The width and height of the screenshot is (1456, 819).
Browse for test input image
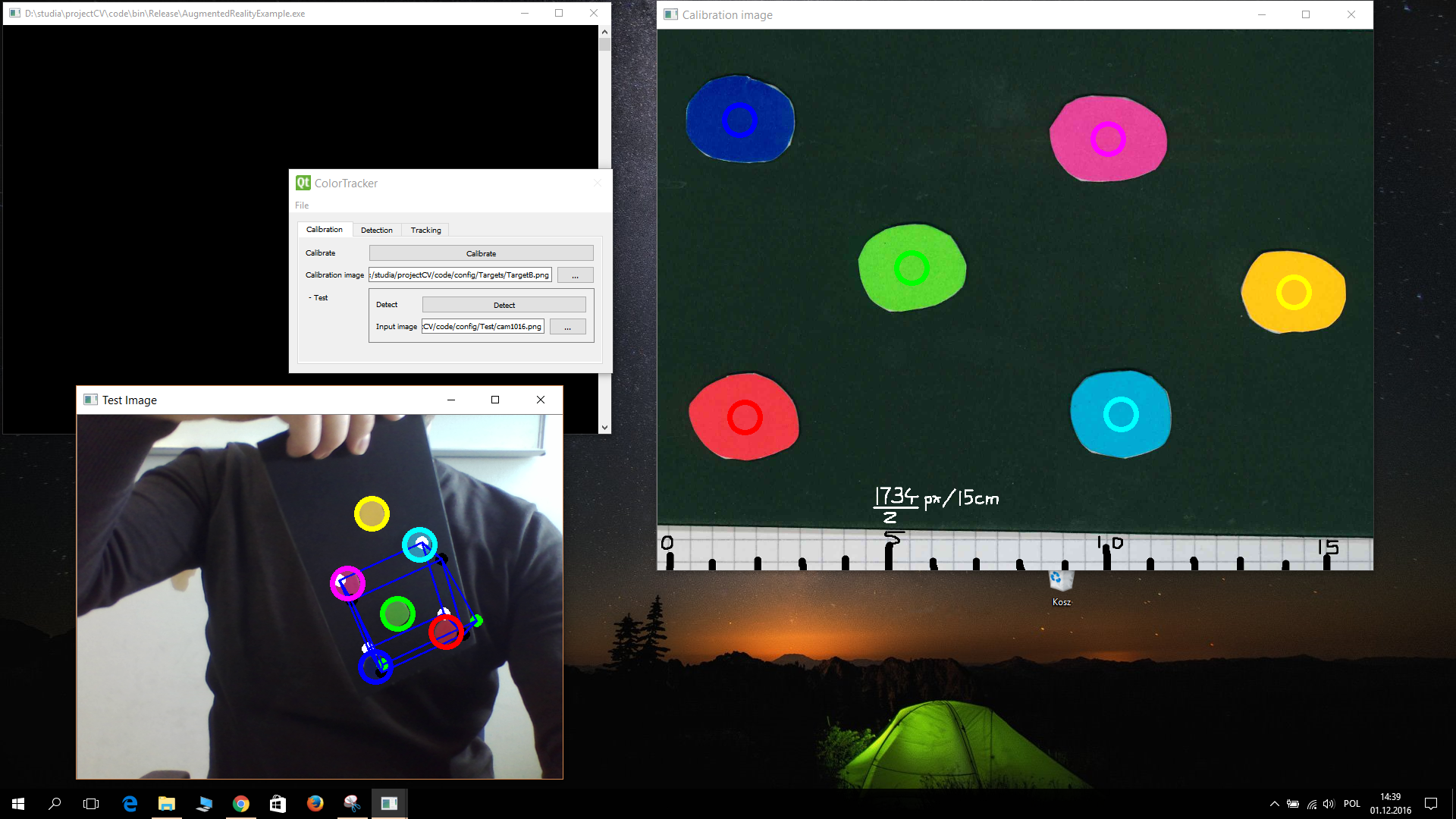point(567,327)
